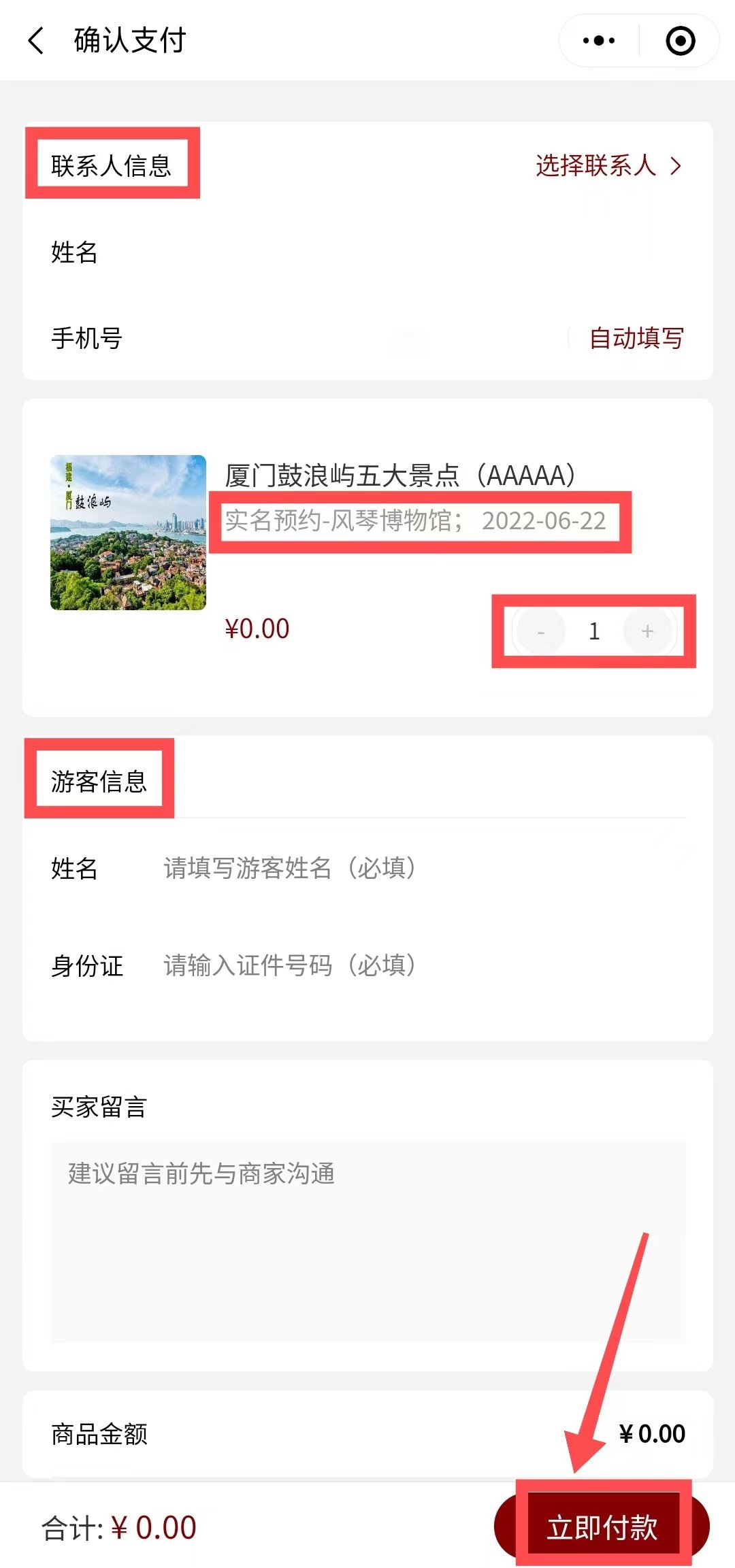Viewport: 735px width, 1568px height.
Task: Open 选择联系人 contact chooser
Action: click(608, 165)
